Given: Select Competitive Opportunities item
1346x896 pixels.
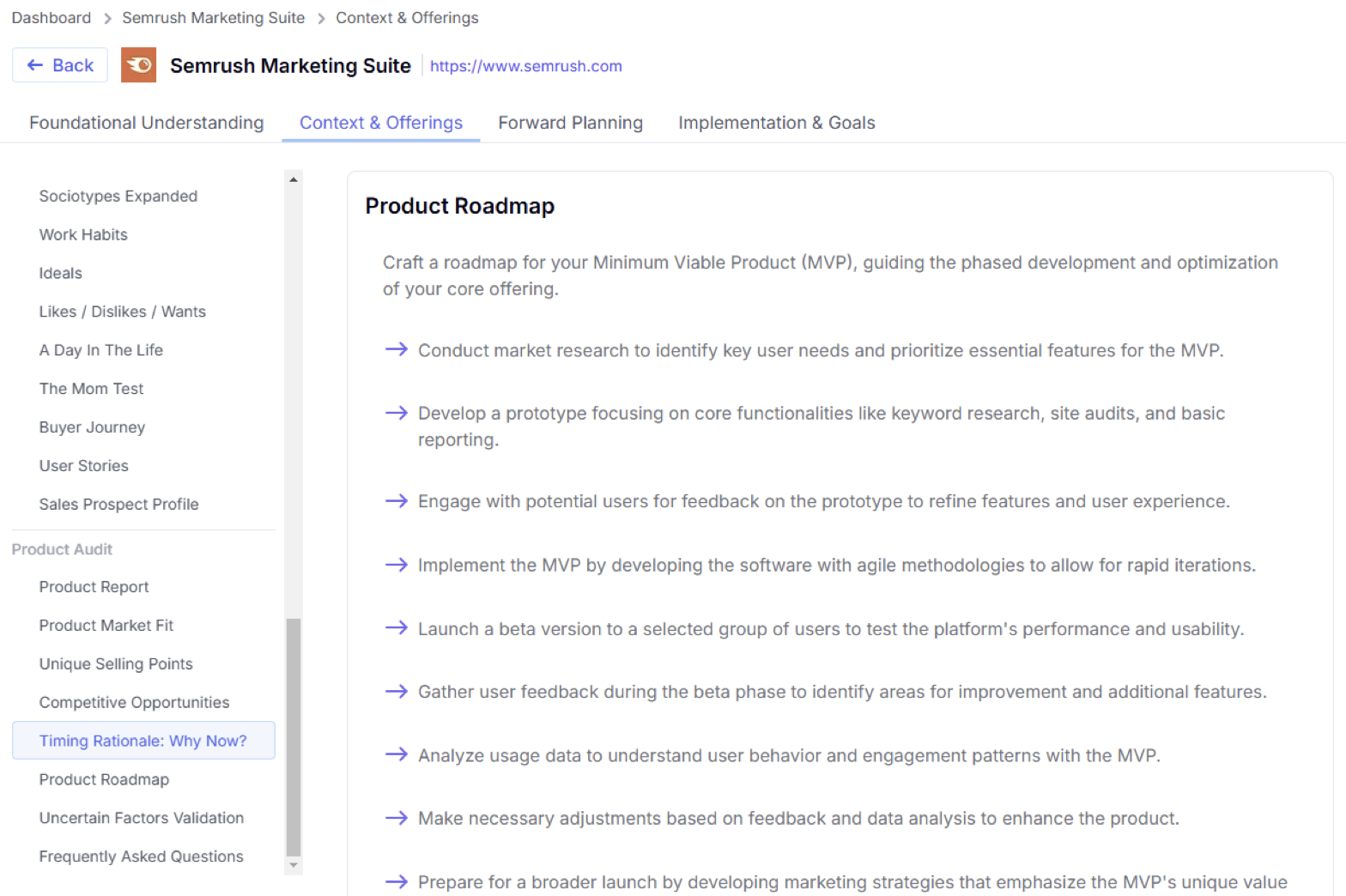Looking at the screenshot, I should 135,703.
